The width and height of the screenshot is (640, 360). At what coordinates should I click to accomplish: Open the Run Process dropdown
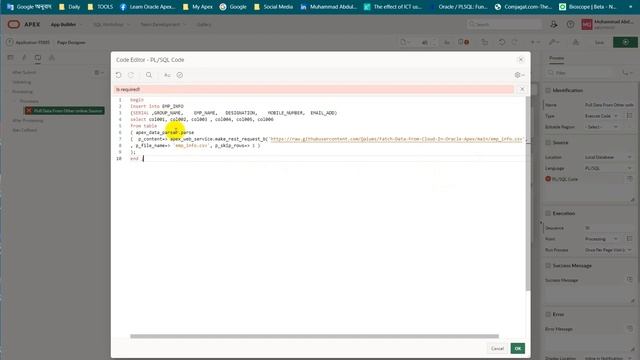pyautogui.click(x=608, y=250)
